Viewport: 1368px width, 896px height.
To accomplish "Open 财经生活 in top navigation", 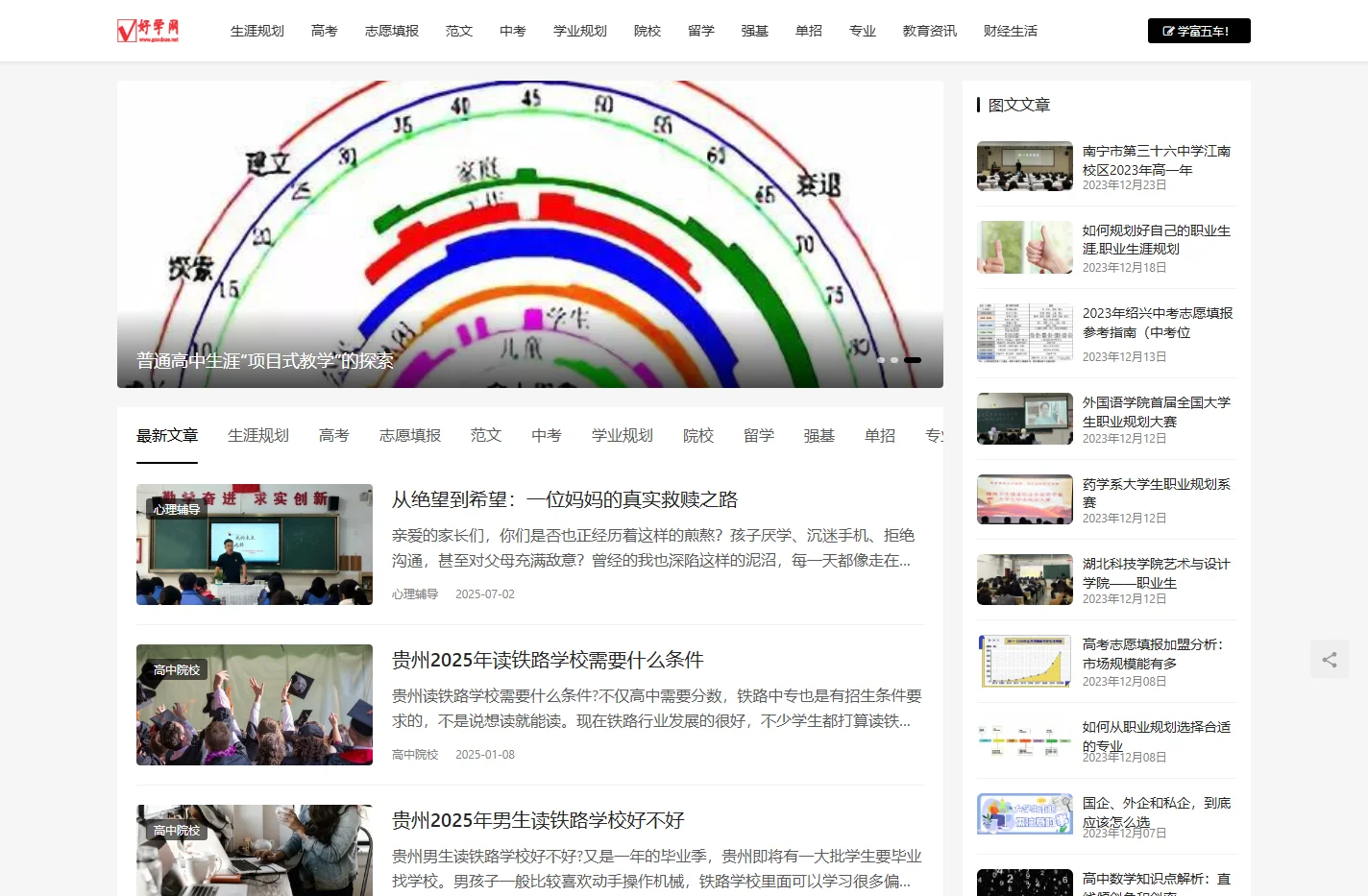I will point(1011,31).
